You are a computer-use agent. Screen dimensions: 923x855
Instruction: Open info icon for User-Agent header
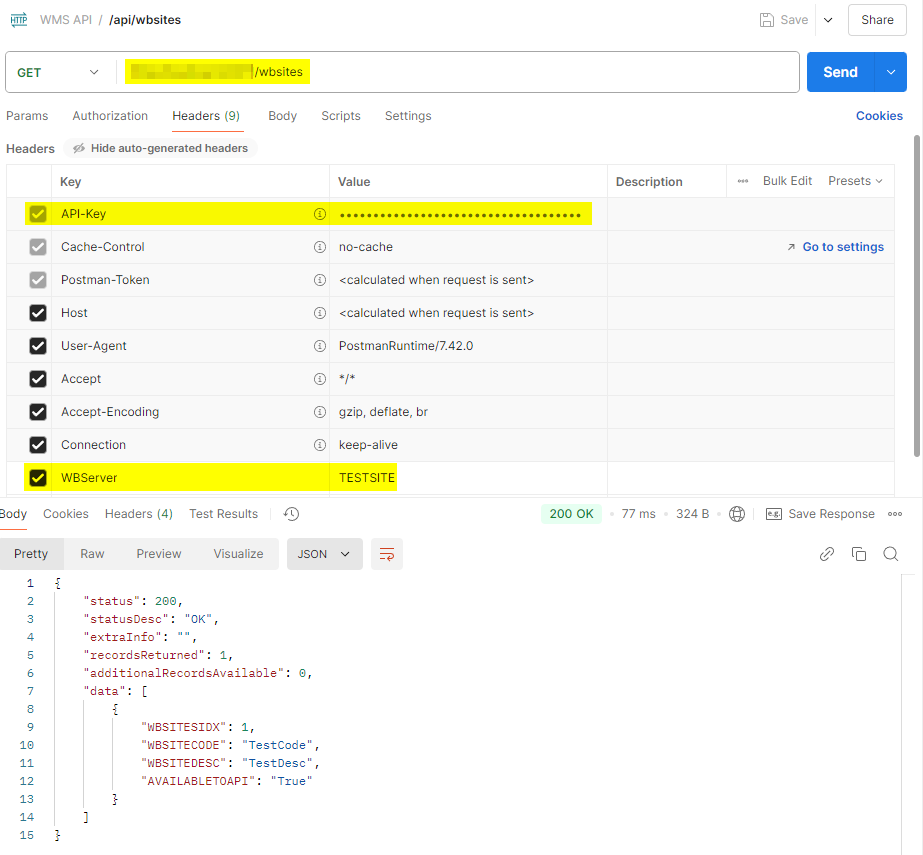pos(320,346)
